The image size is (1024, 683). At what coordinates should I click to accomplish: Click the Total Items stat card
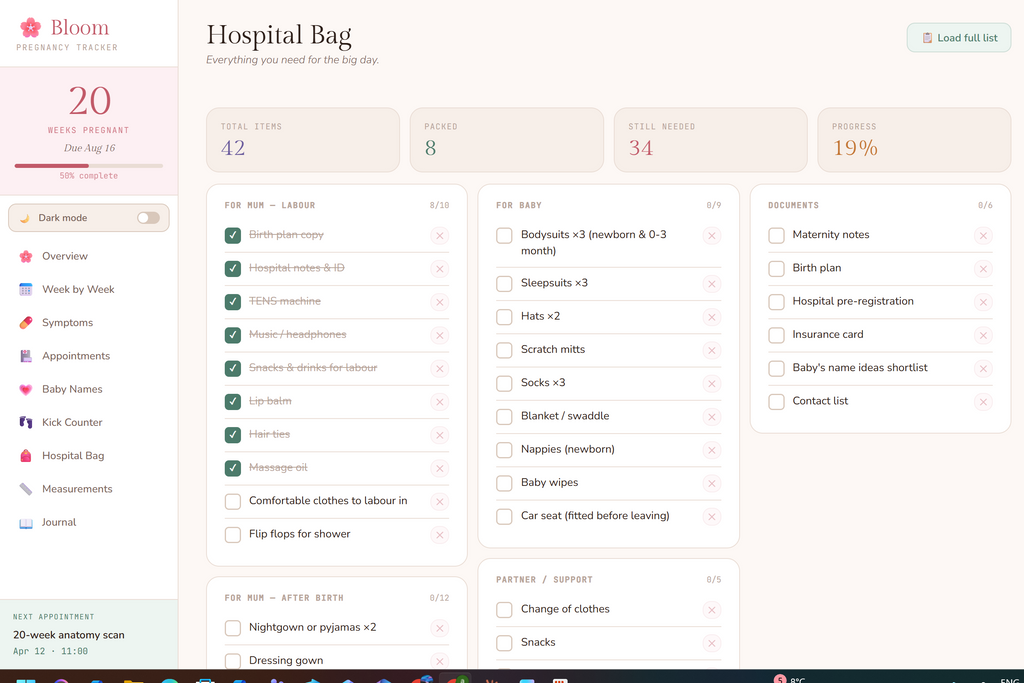[x=303, y=140]
